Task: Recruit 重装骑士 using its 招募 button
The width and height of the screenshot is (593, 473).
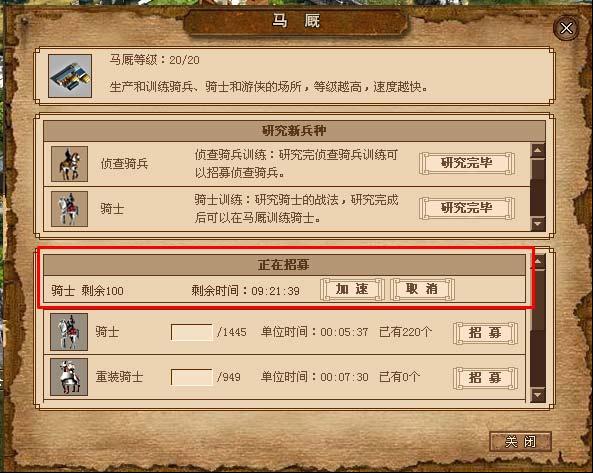Action: [x=485, y=377]
